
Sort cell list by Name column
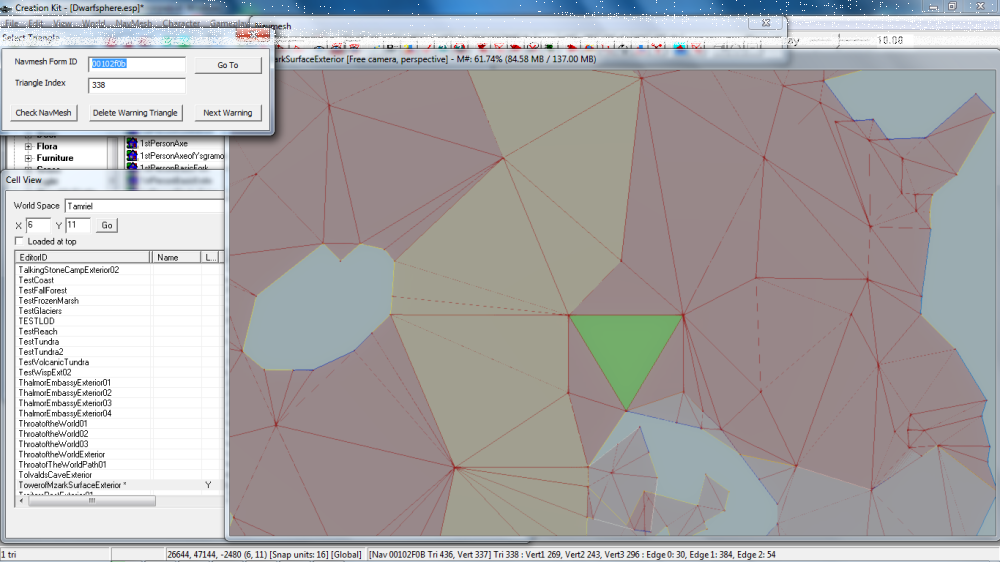(176, 257)
